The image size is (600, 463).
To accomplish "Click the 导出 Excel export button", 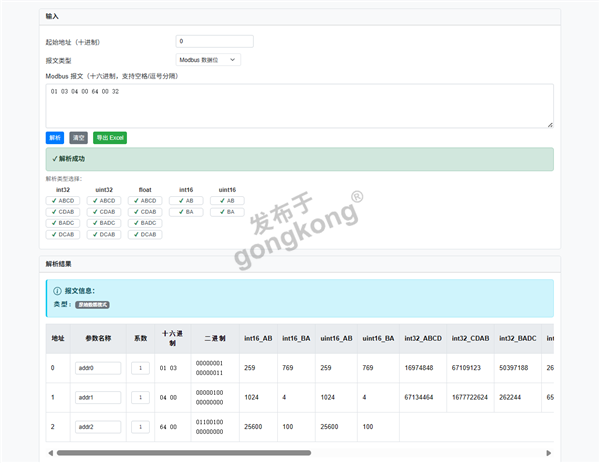I will [110, 138].
